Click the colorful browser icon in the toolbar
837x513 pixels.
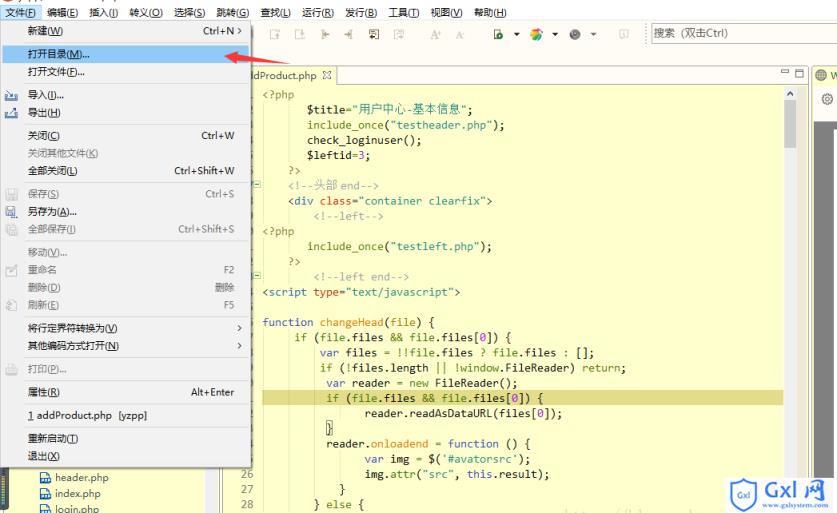pos(536,34)
